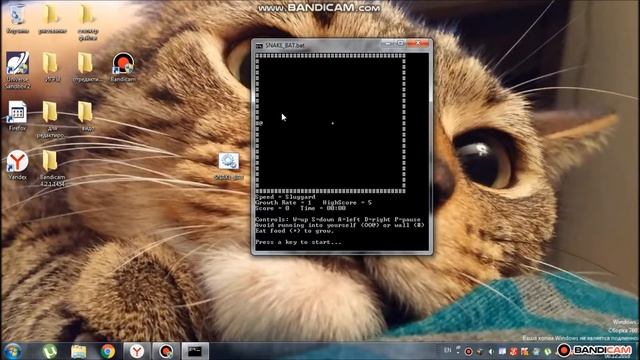The image size is (640, 360).
Task: Select the folder right of Recycle Bin
Action: coord(52,18)
